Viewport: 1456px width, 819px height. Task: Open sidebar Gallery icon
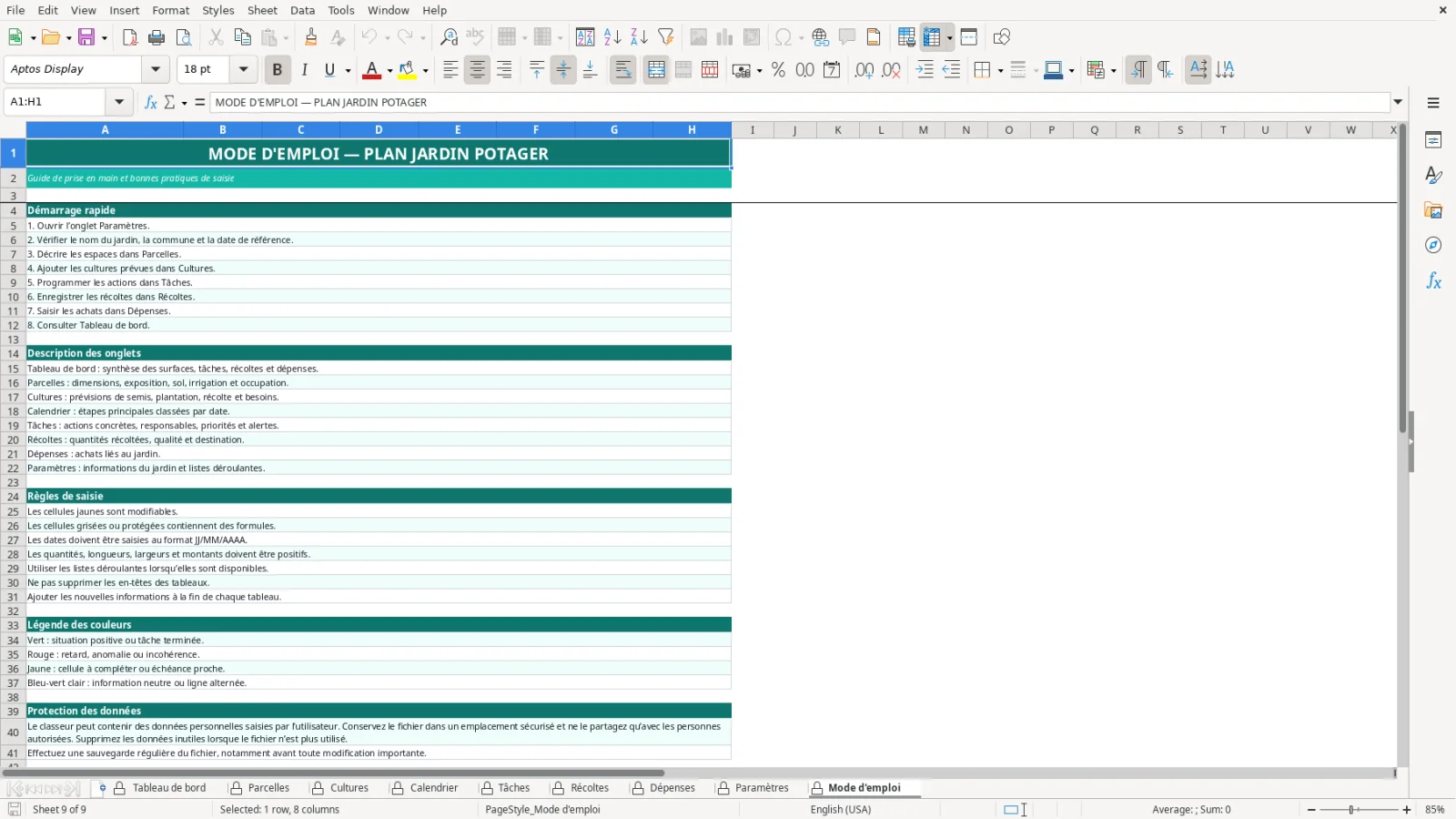[1433, 211]
